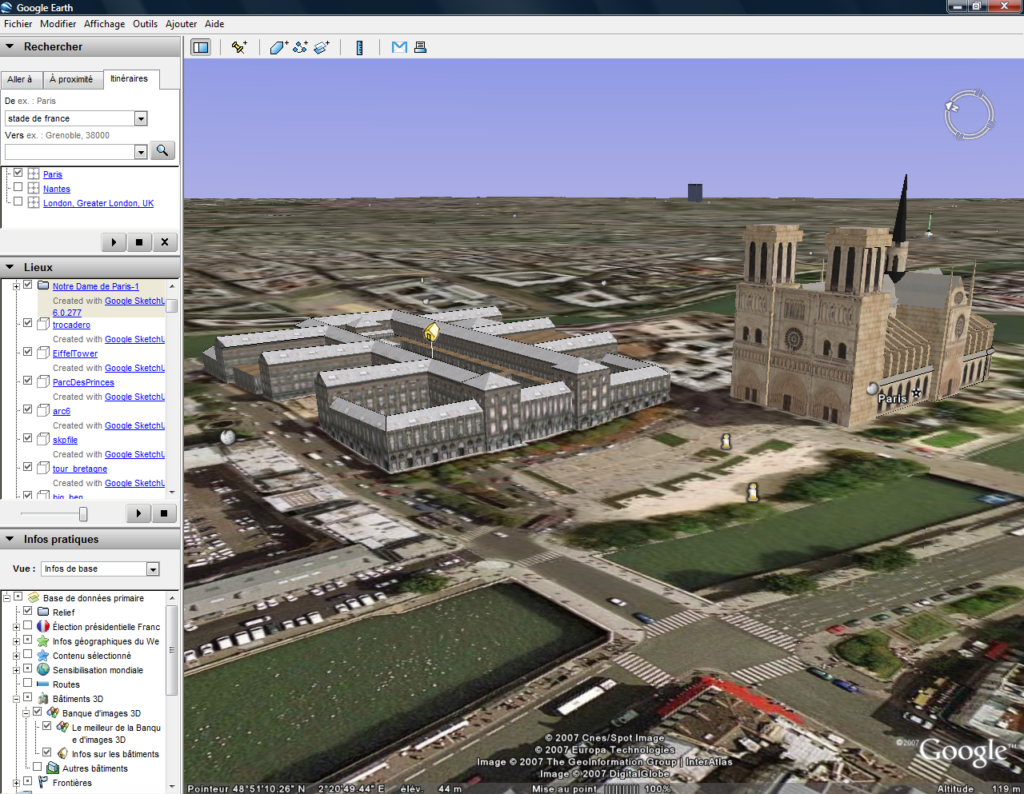Click the skpfile place link
The height and width of the screenshot is (794, 1024).
coord(65,440)
